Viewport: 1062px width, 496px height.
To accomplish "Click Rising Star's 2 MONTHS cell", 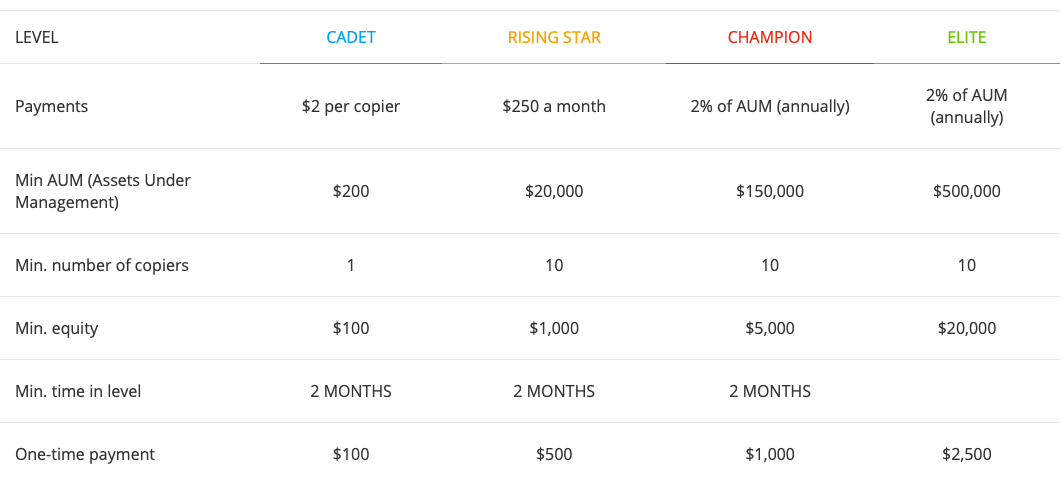I will pyautogui.click(x=554, y=391).
